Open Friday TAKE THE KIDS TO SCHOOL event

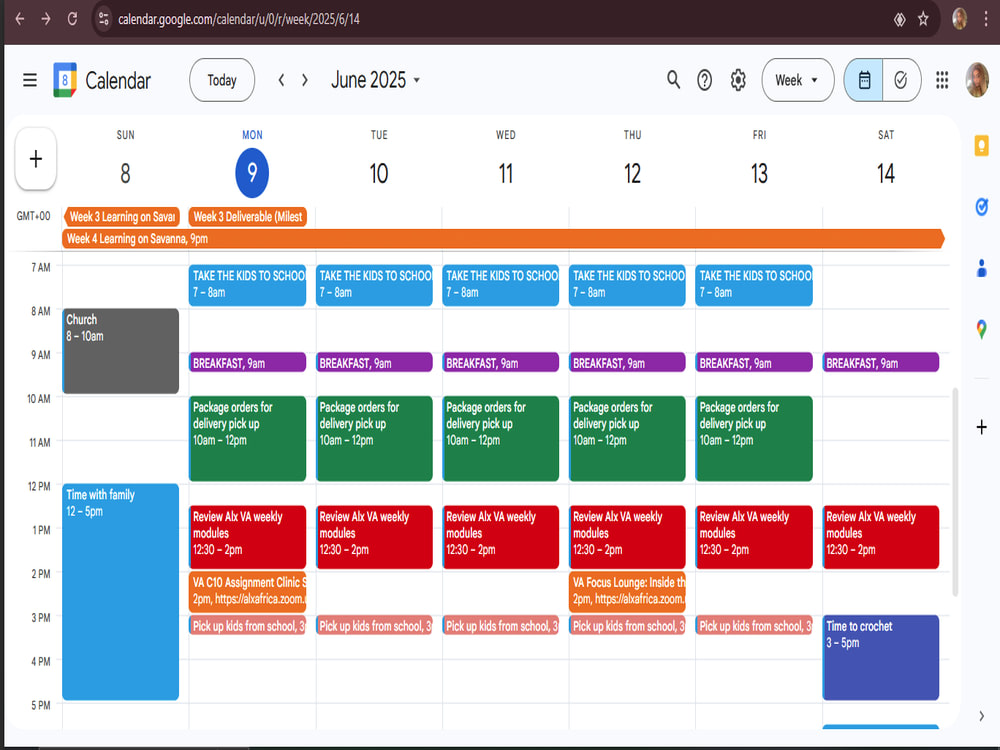coord(754,285)
